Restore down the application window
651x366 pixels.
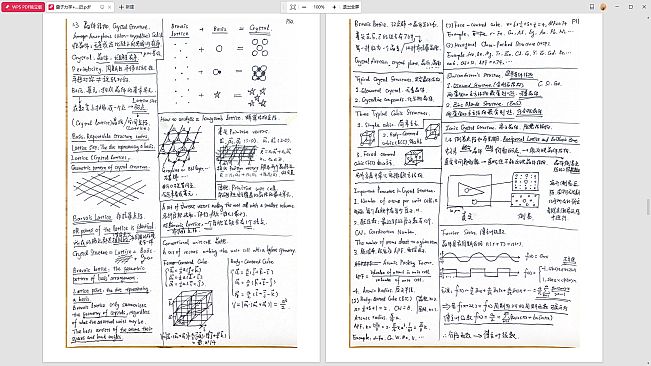[631, 7]
